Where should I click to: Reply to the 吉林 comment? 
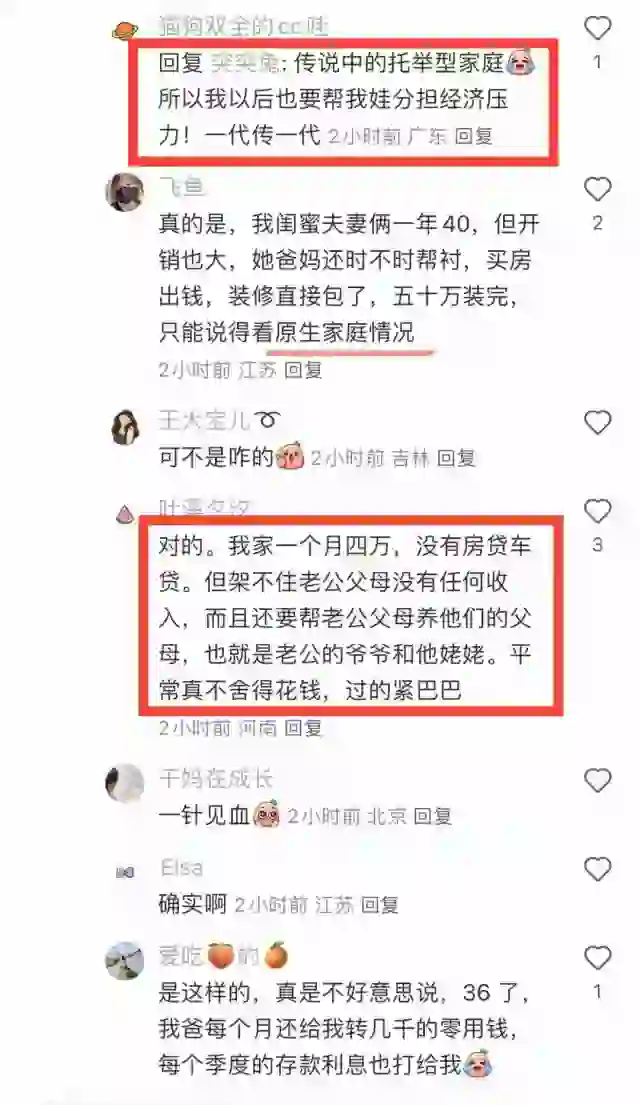coord(455,458)
